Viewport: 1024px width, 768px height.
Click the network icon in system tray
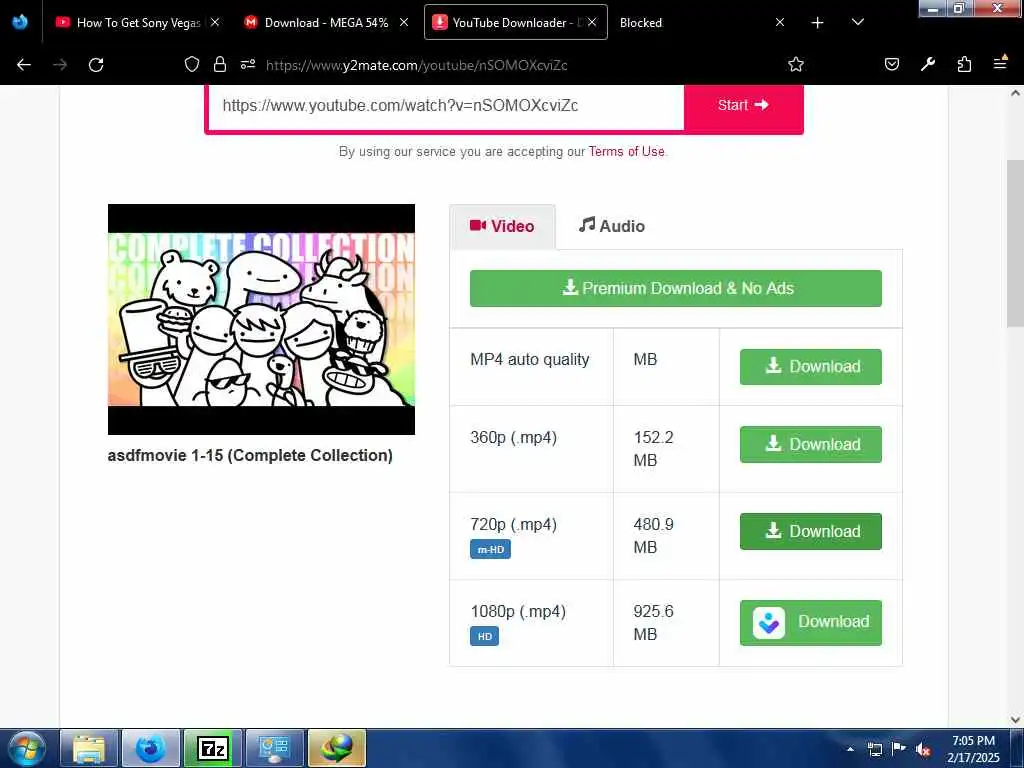874,750
